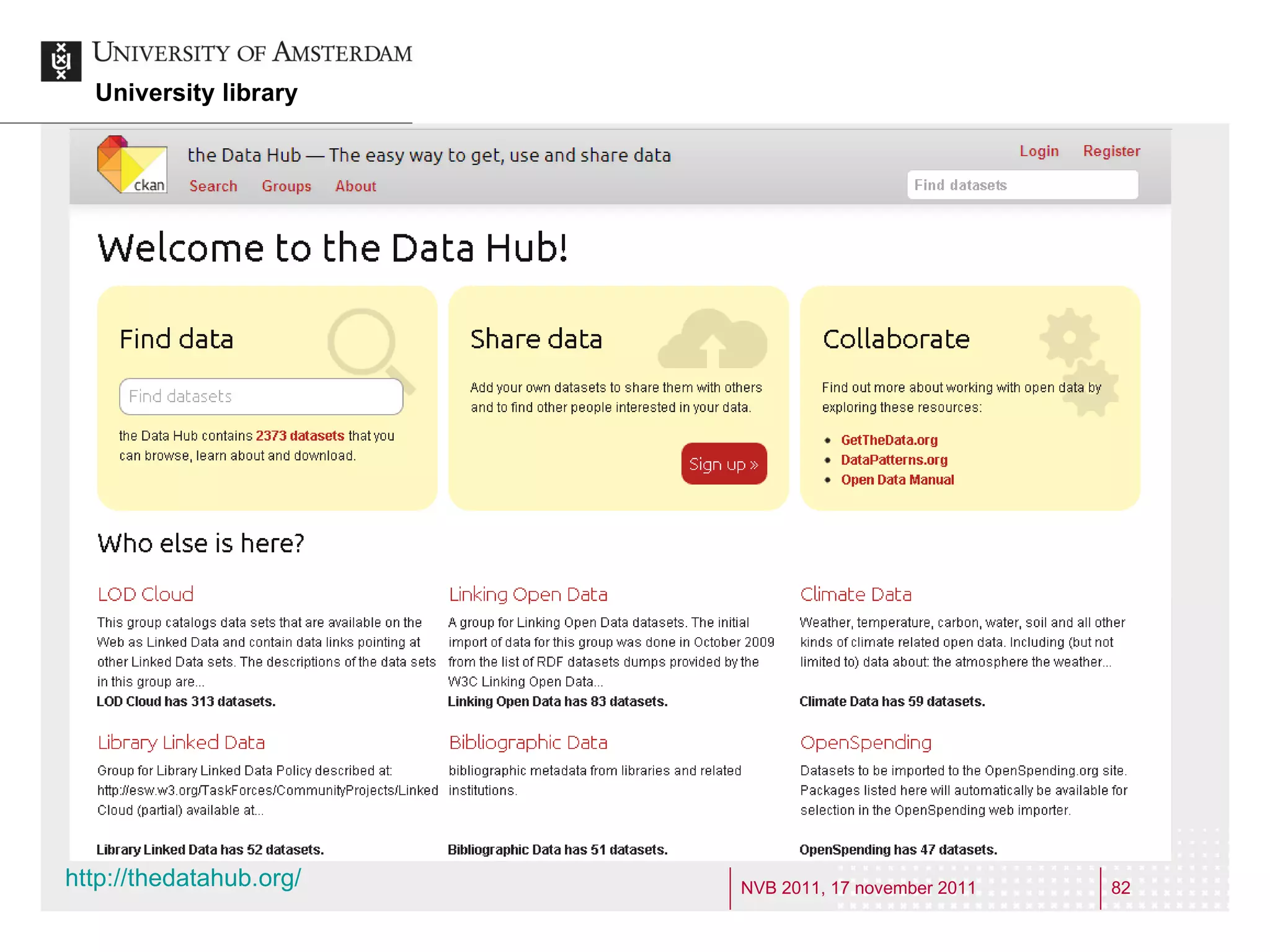The image size is (1270, 952).
Task: Open the GetTheData.org link
Action: point(889,440)
